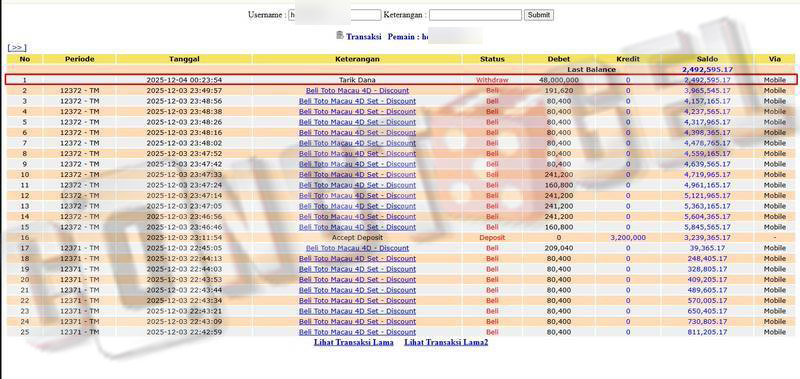800x379 pixels.
Task: Open row 3 Beli Toto Macau 4D Set link
Action: (x=357, y=101)
